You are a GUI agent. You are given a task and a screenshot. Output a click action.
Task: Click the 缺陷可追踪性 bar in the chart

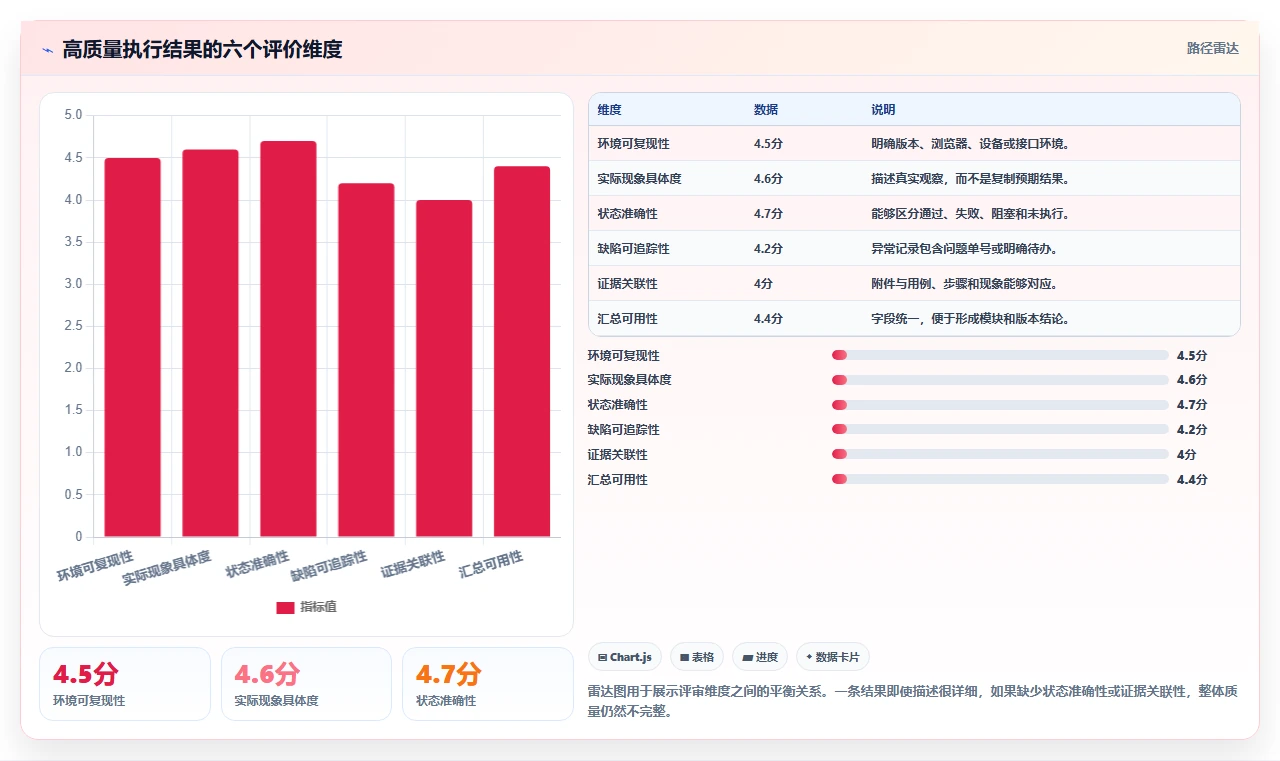point(366,360)
